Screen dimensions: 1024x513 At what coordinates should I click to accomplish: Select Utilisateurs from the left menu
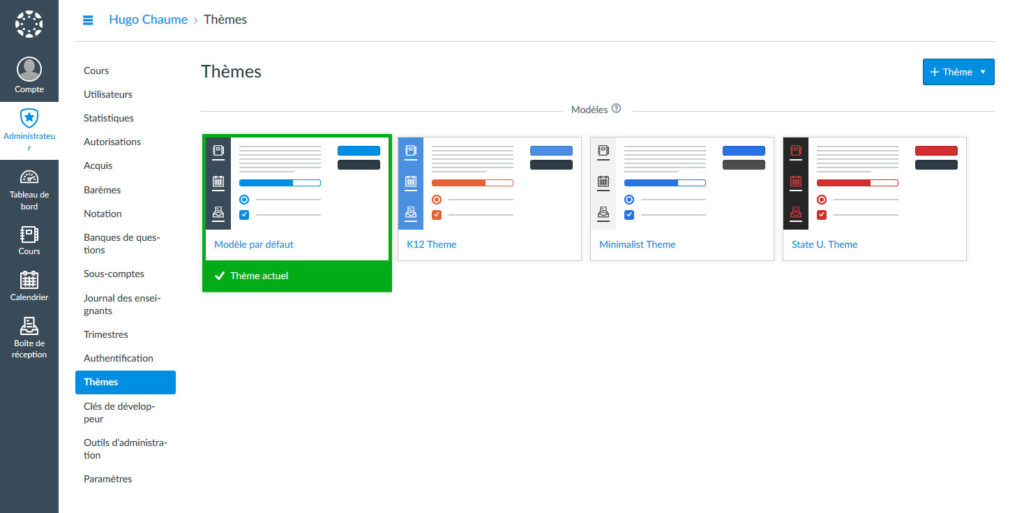click(x=108, y=94)
